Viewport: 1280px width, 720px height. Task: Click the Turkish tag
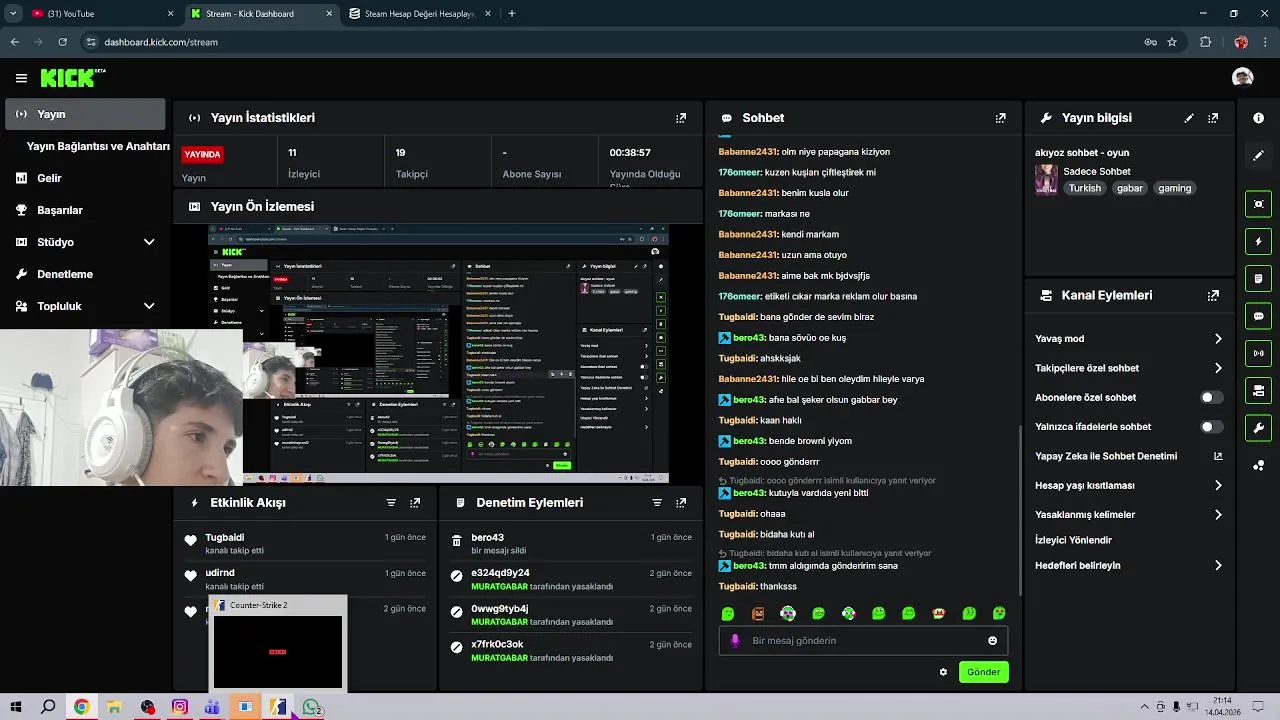coord(1084,188)
